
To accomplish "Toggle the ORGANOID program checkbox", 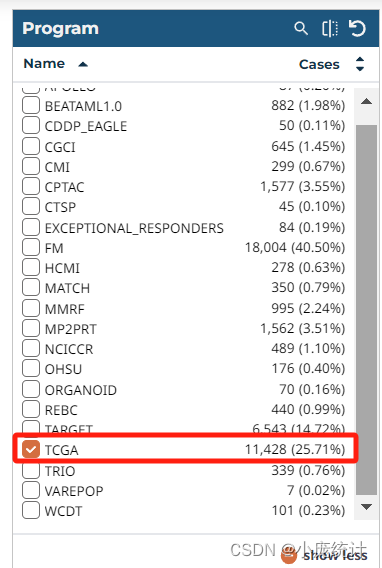I will pos(31,389).
